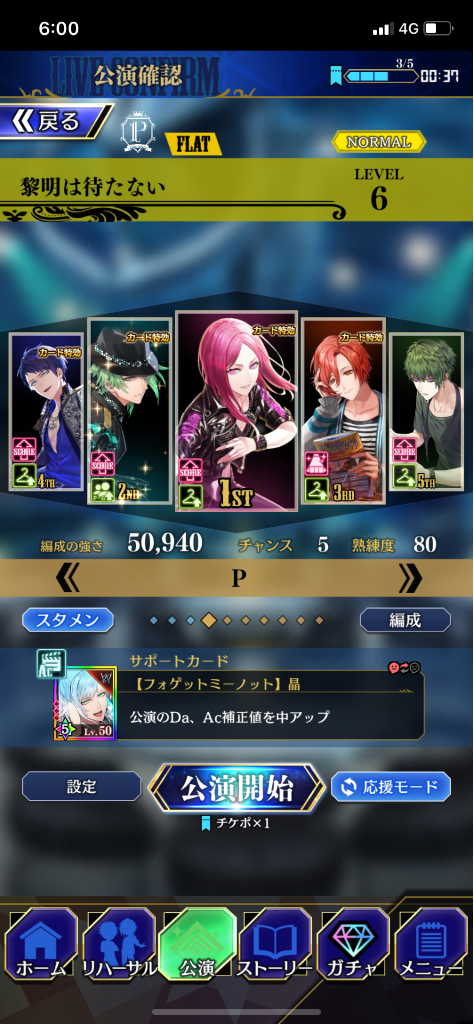
Task: Tap the ticket bookmark icon near stamina gauge
Action: coord(336,77)
